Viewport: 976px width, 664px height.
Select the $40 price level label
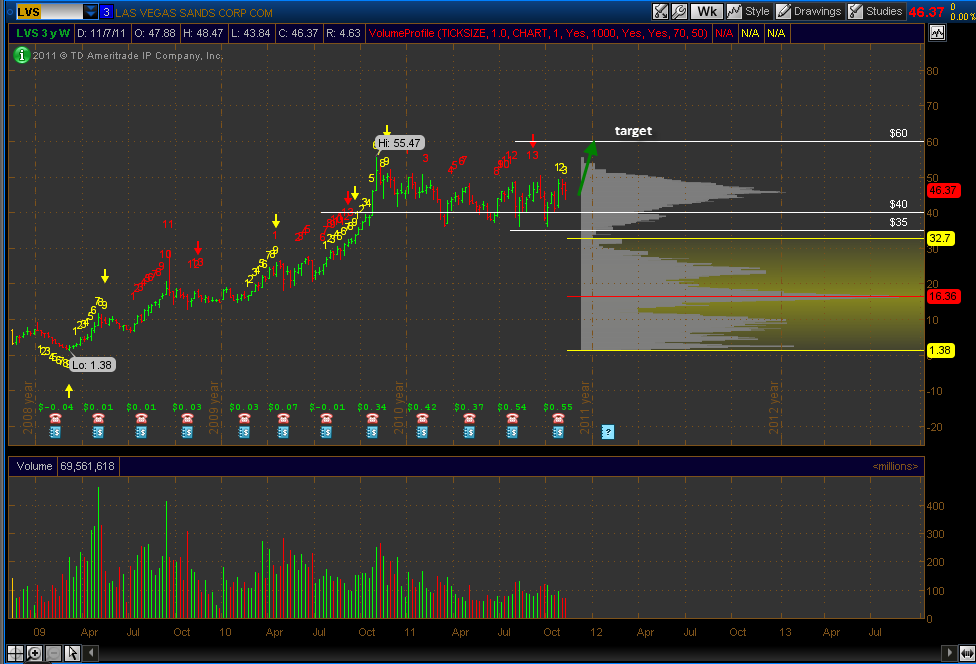pos(898,204)
